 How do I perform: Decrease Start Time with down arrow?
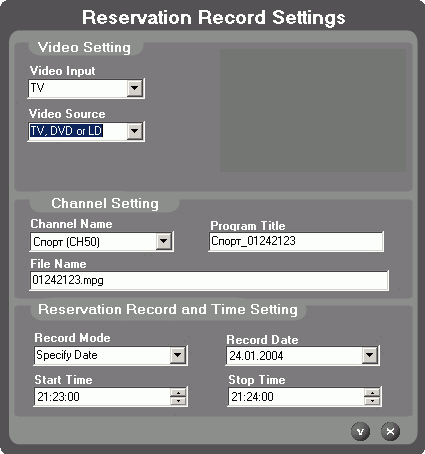click(x=178, y=401)
